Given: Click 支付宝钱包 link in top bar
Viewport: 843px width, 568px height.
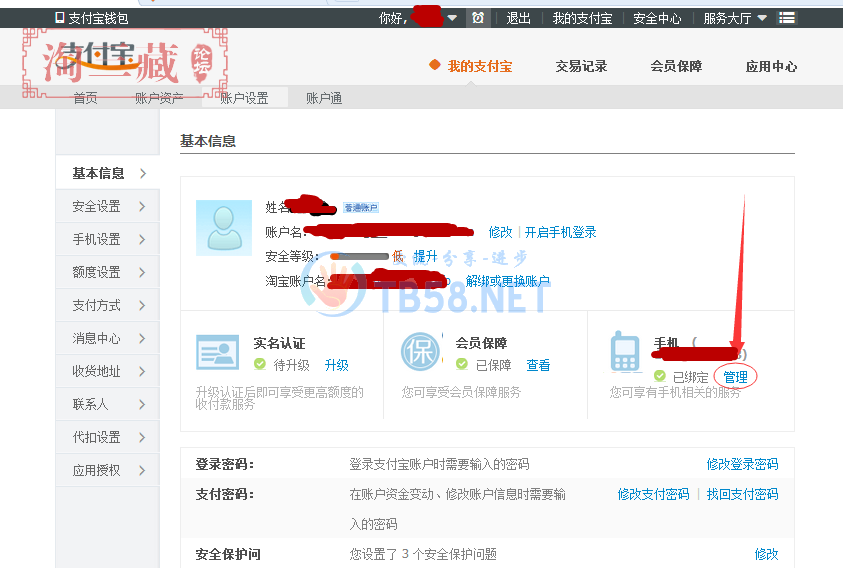Looking at the screenshot, I should pyautogui.click(x=98, y=18).
